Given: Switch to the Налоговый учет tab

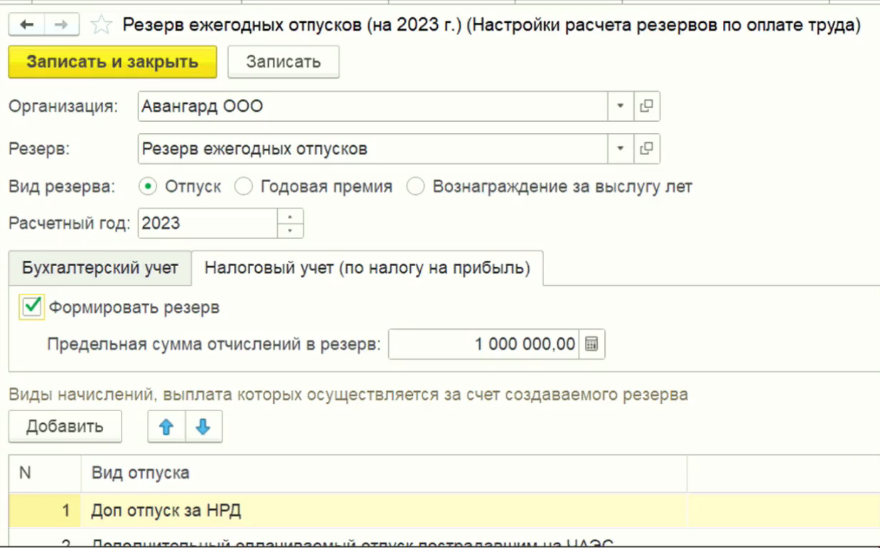Looking at the screenshot, I should [x=367, y=268].
